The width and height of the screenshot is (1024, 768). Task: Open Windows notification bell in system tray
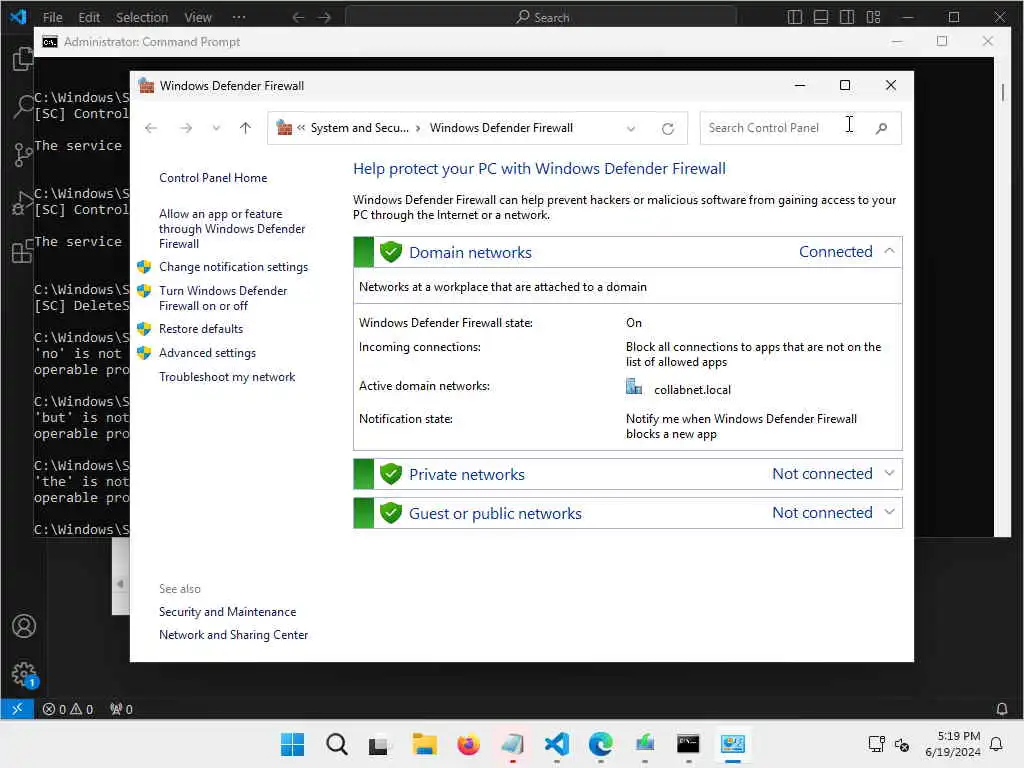996,744
